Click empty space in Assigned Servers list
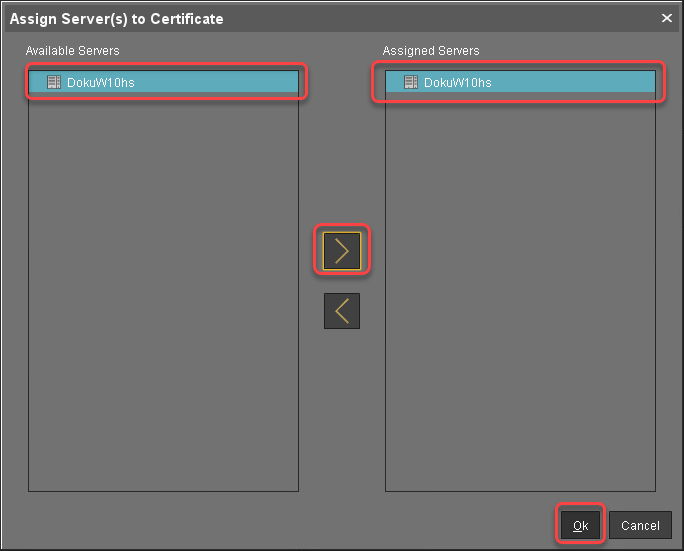Viewport: 684px width, 551px height. click(520, 300)
